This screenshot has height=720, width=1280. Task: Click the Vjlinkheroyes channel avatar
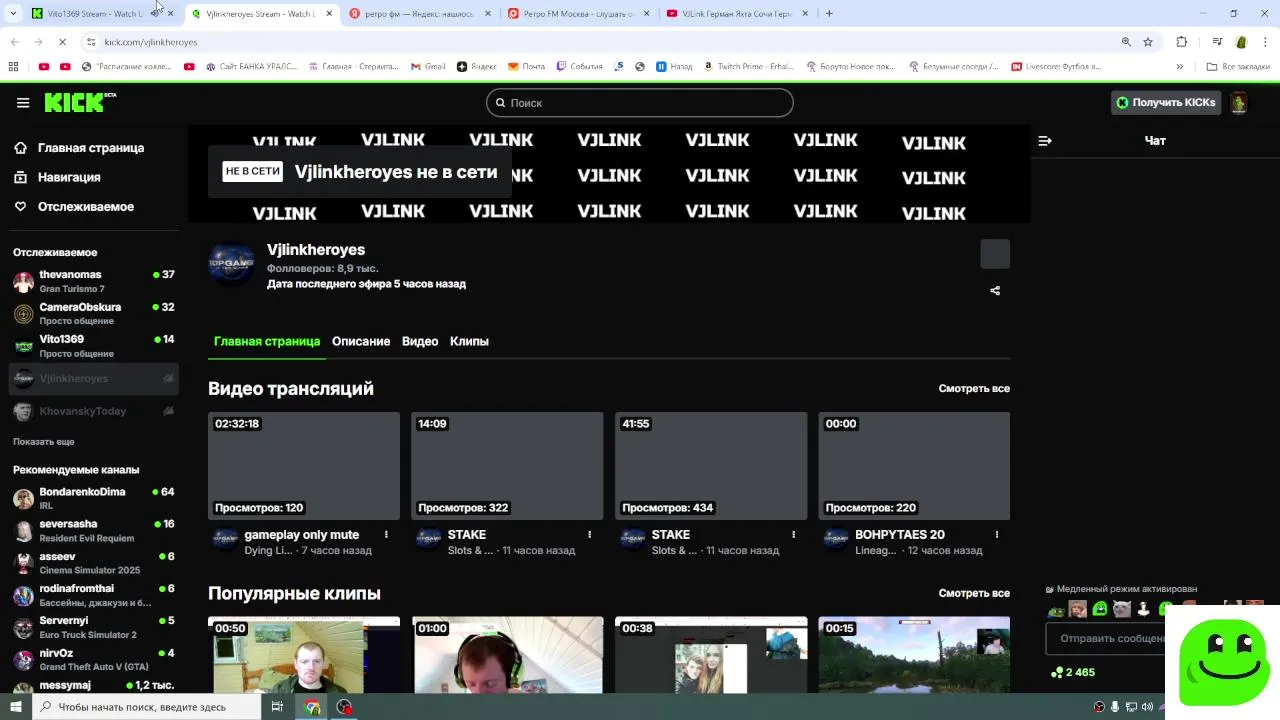coord(231,264)
